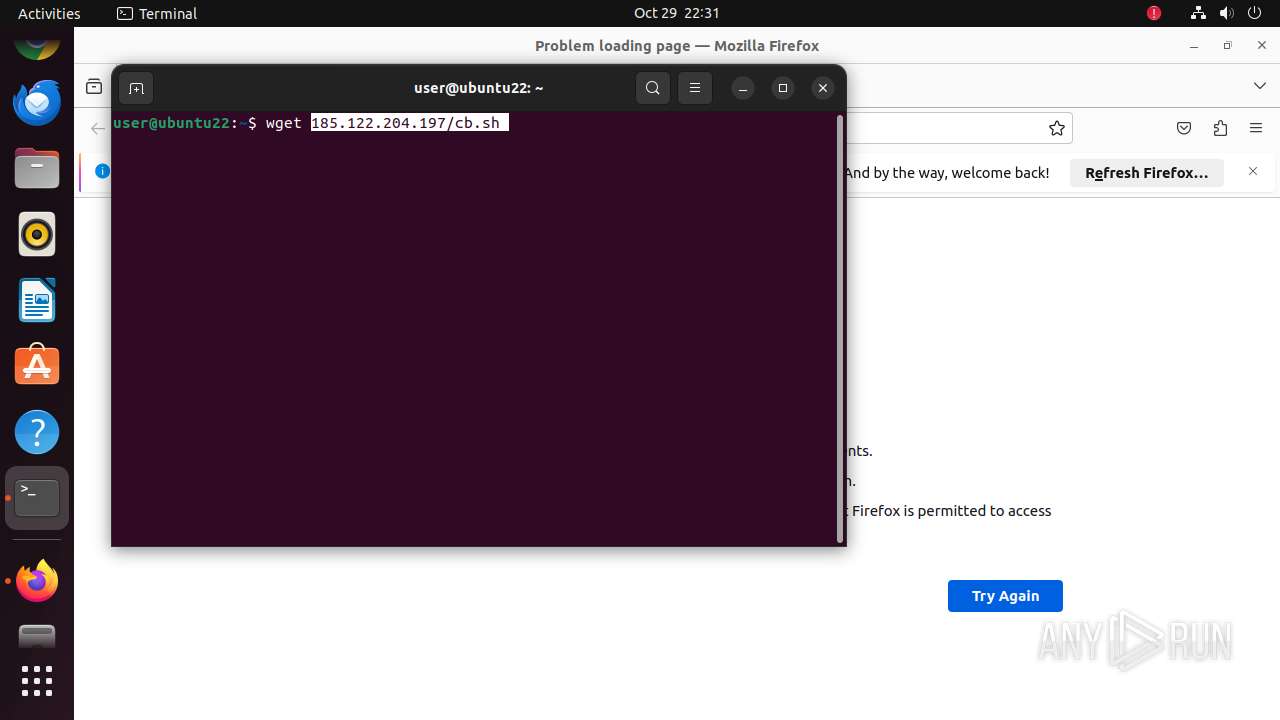The height and width of the screenshot is (720, 1280).
Task: Click the Refresh Firefox button
Action: 1147,173
